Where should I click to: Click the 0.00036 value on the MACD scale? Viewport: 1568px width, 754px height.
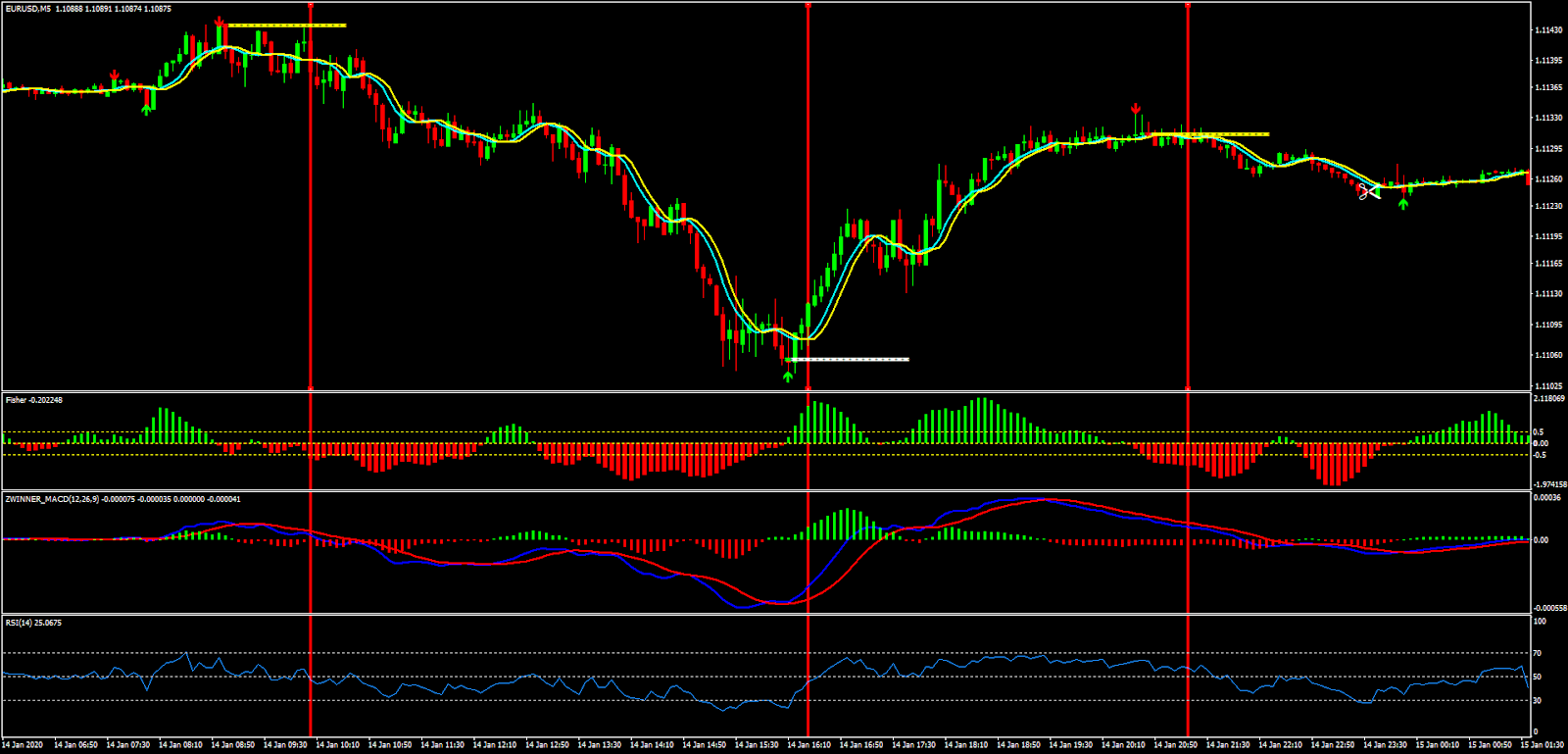(x=1547, y=497)
